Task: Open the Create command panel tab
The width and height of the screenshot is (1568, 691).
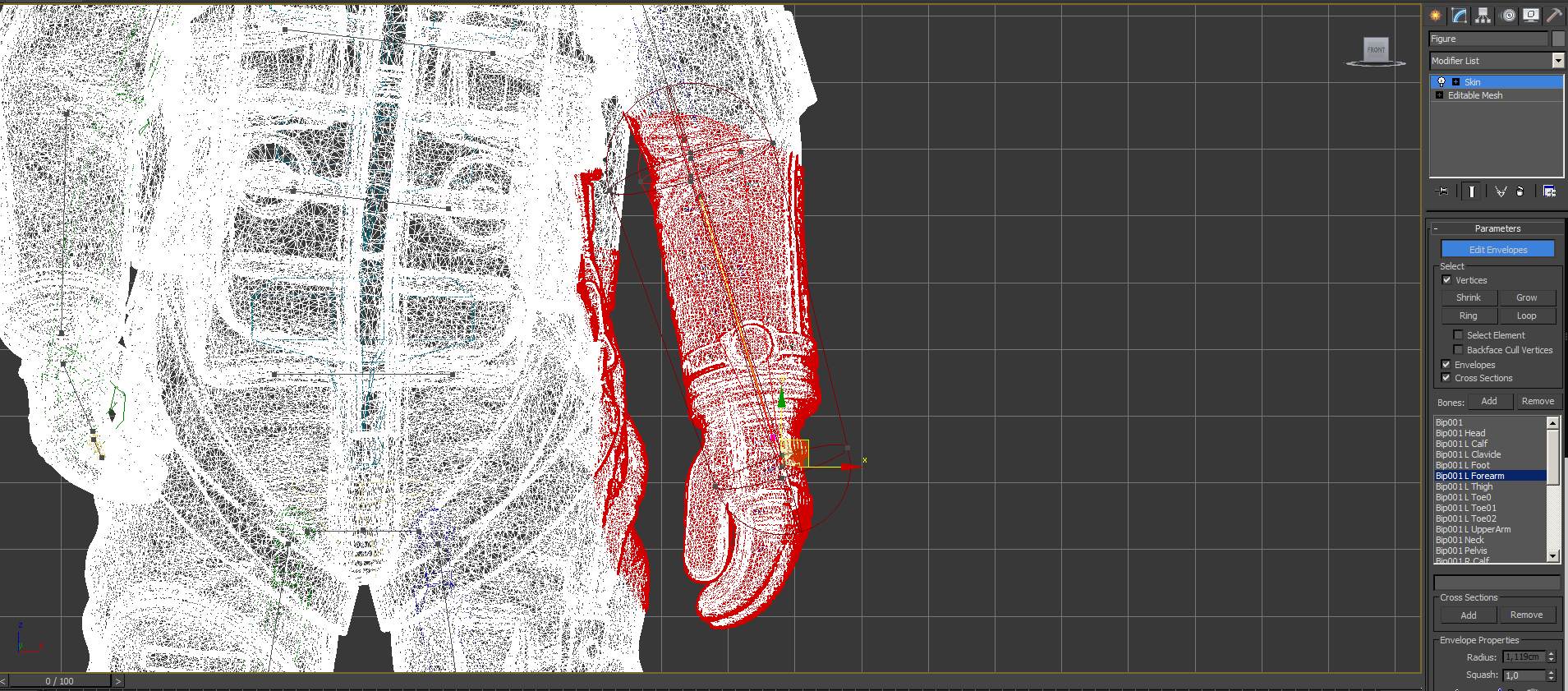Action: 1436,15
